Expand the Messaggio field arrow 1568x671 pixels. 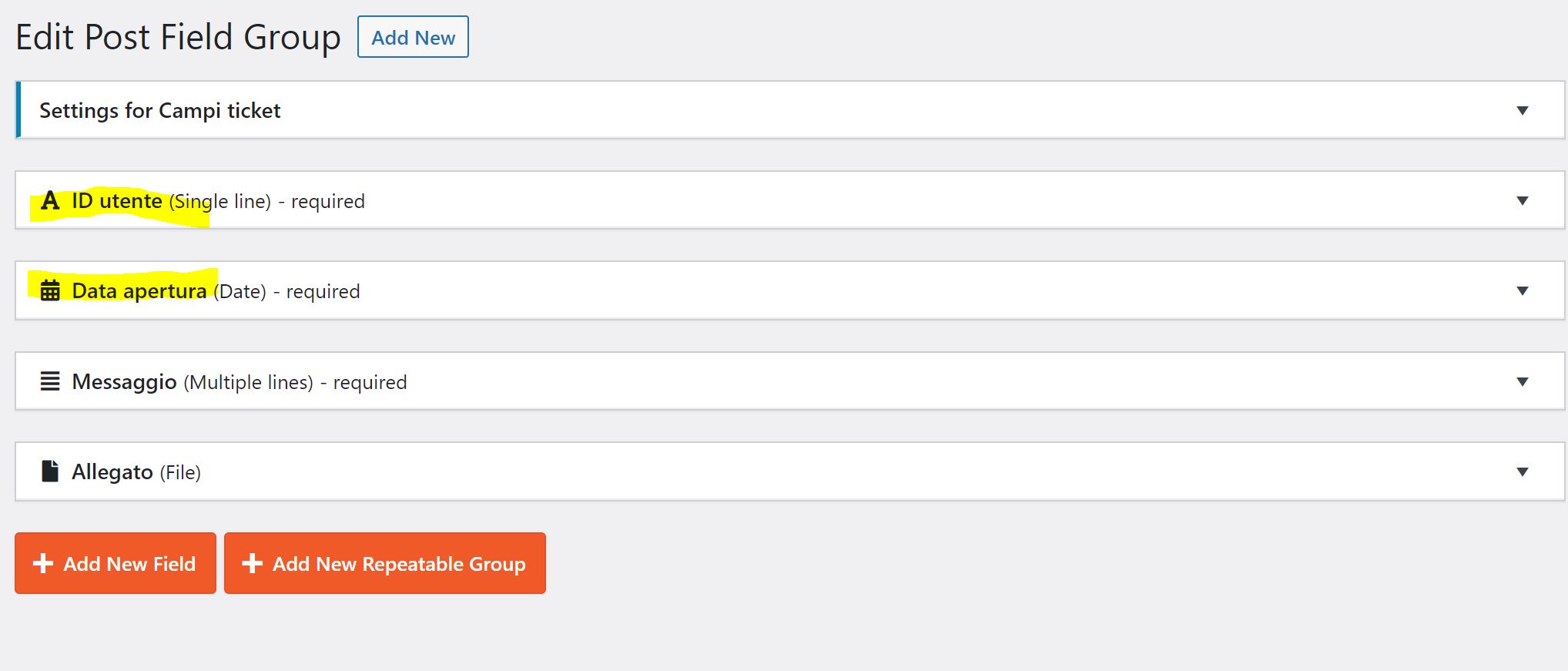[1523, 382]
